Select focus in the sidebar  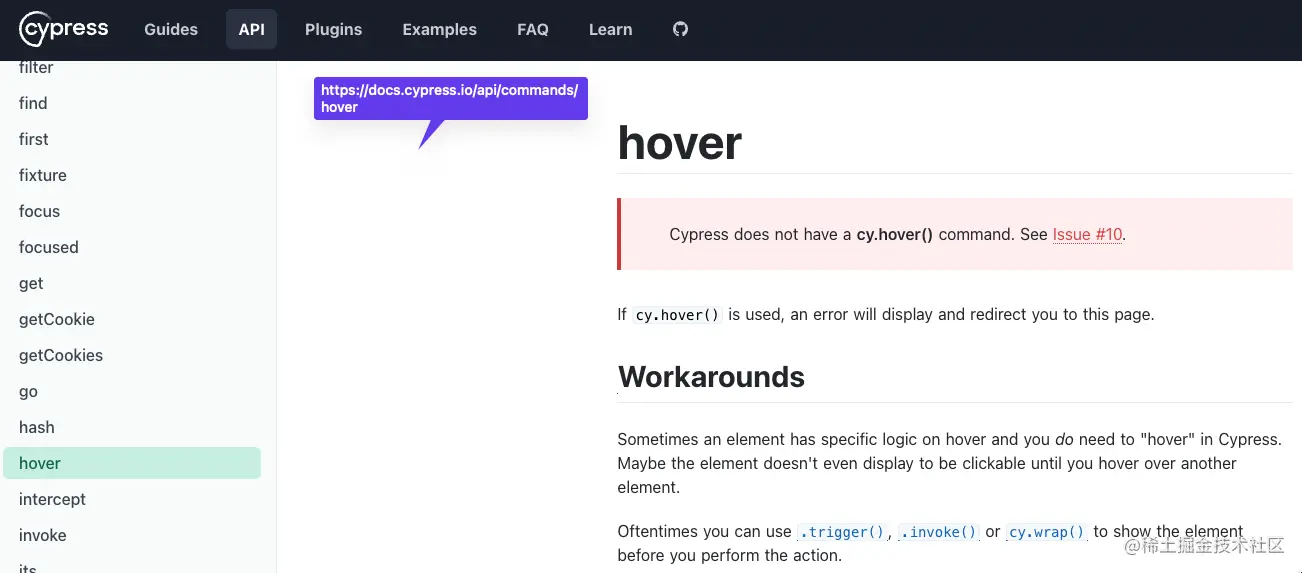click(x=40, y=211)
